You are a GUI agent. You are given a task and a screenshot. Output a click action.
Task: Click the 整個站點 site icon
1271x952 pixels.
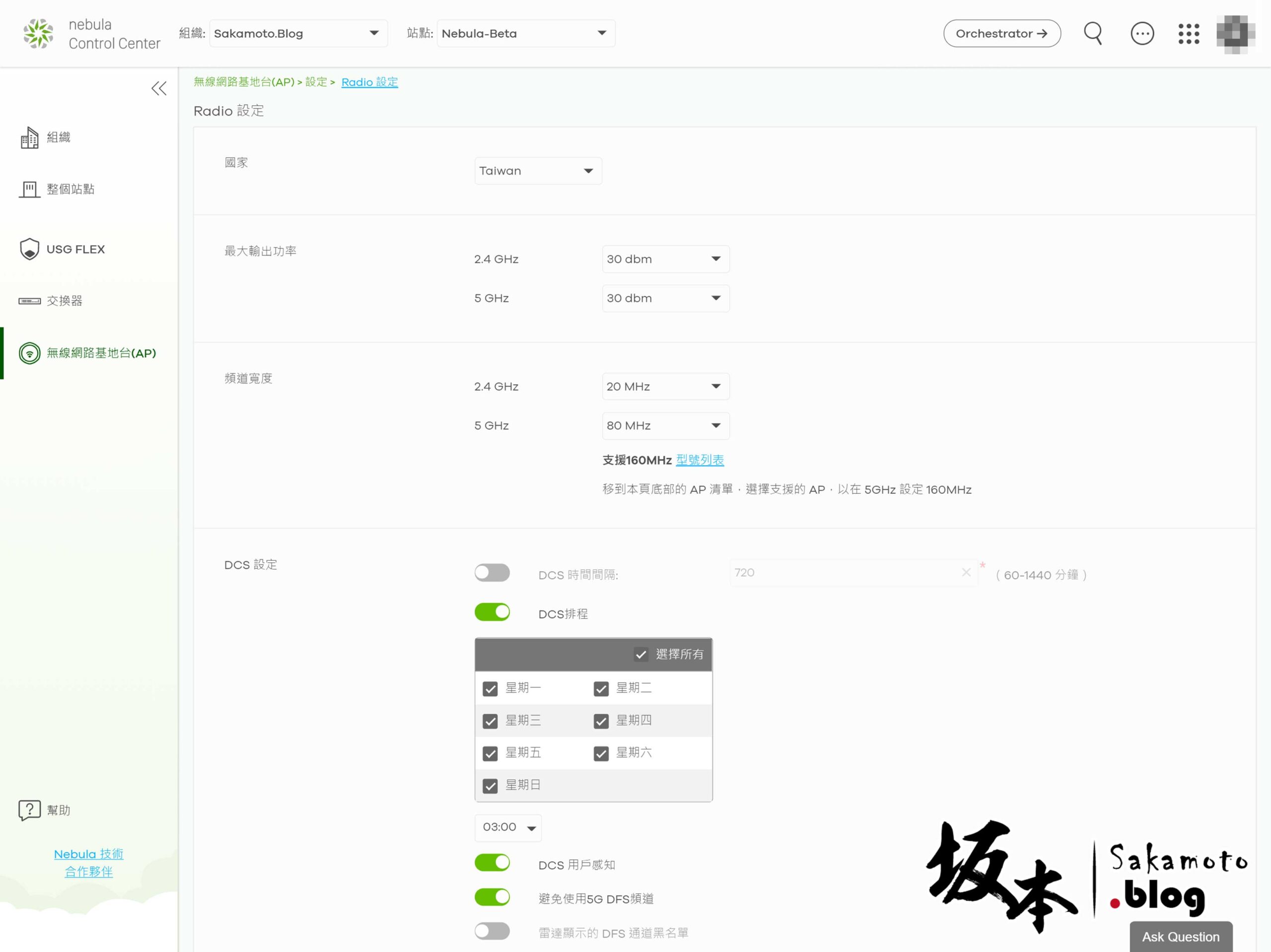click(29, 189)
